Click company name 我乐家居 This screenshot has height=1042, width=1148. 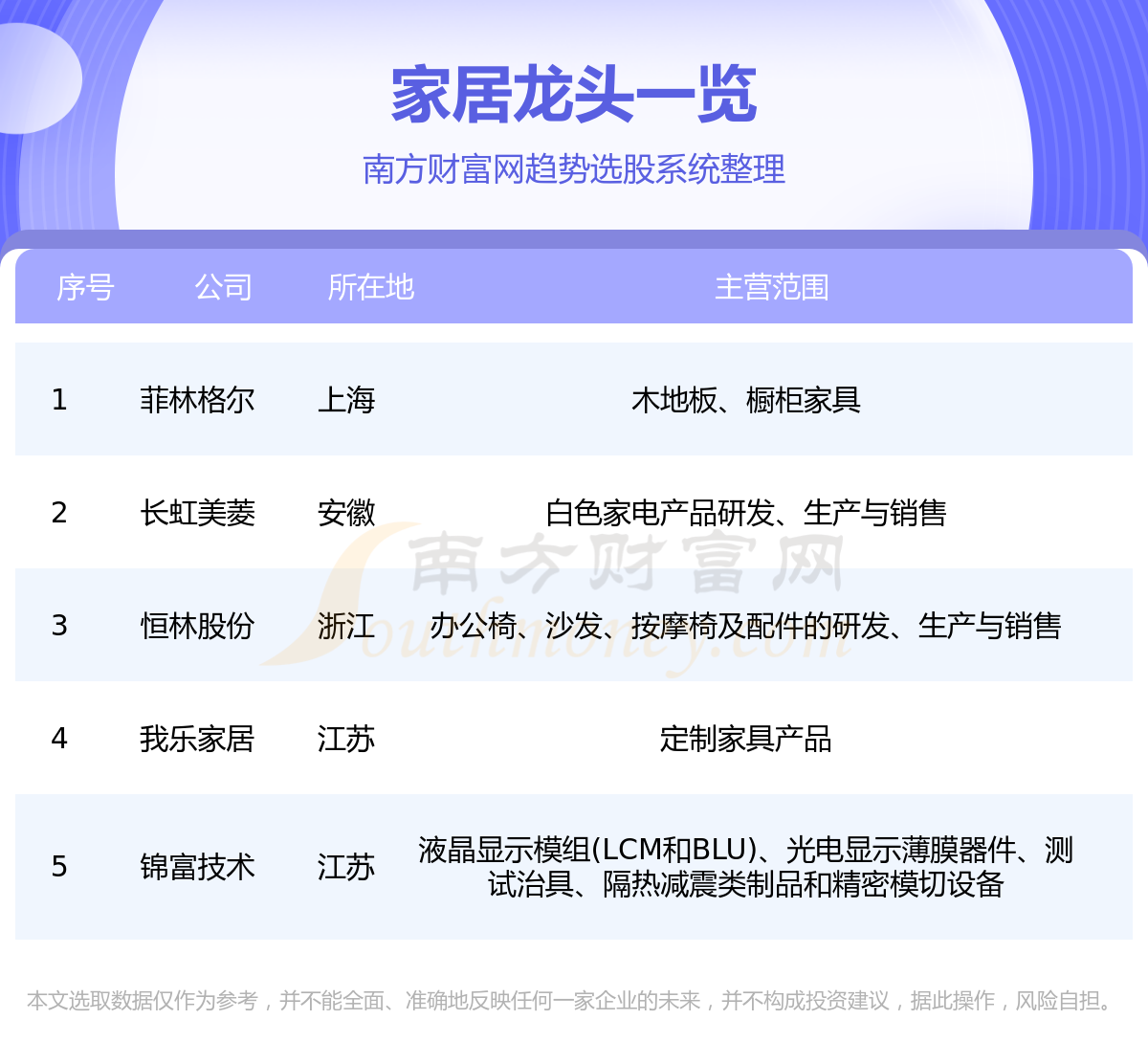[x=197, y=738]
